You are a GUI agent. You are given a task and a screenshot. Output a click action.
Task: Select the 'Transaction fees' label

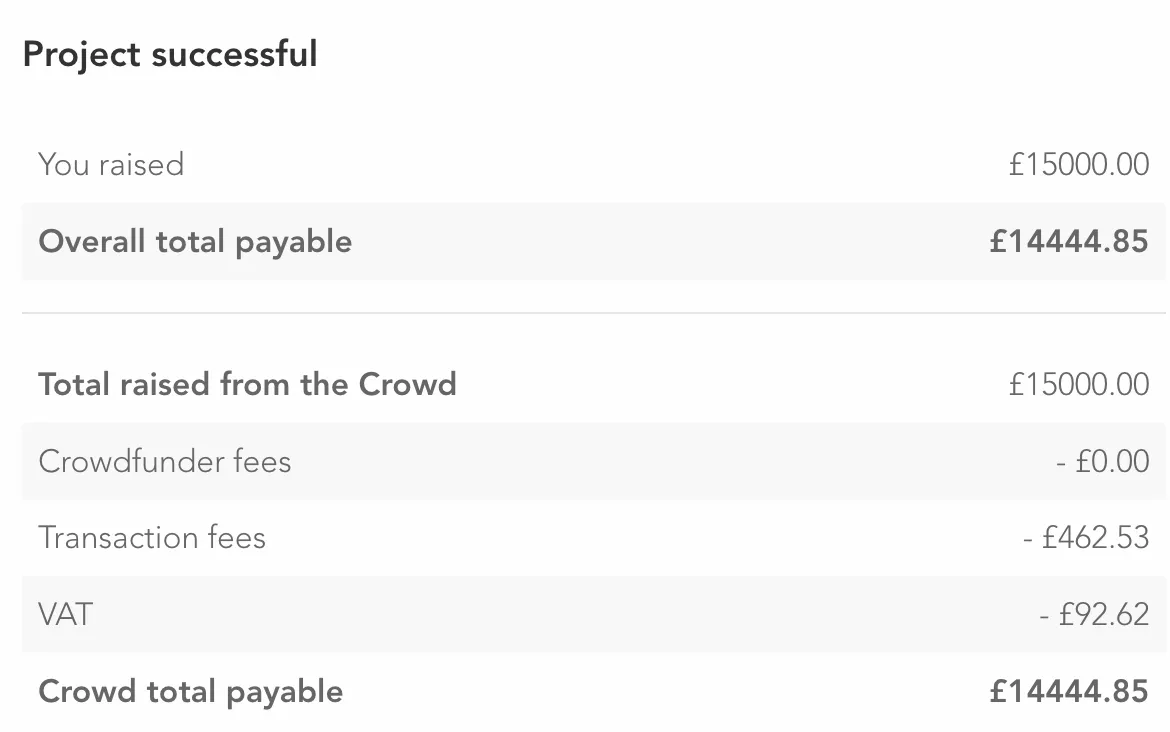(x=152, y=538)
